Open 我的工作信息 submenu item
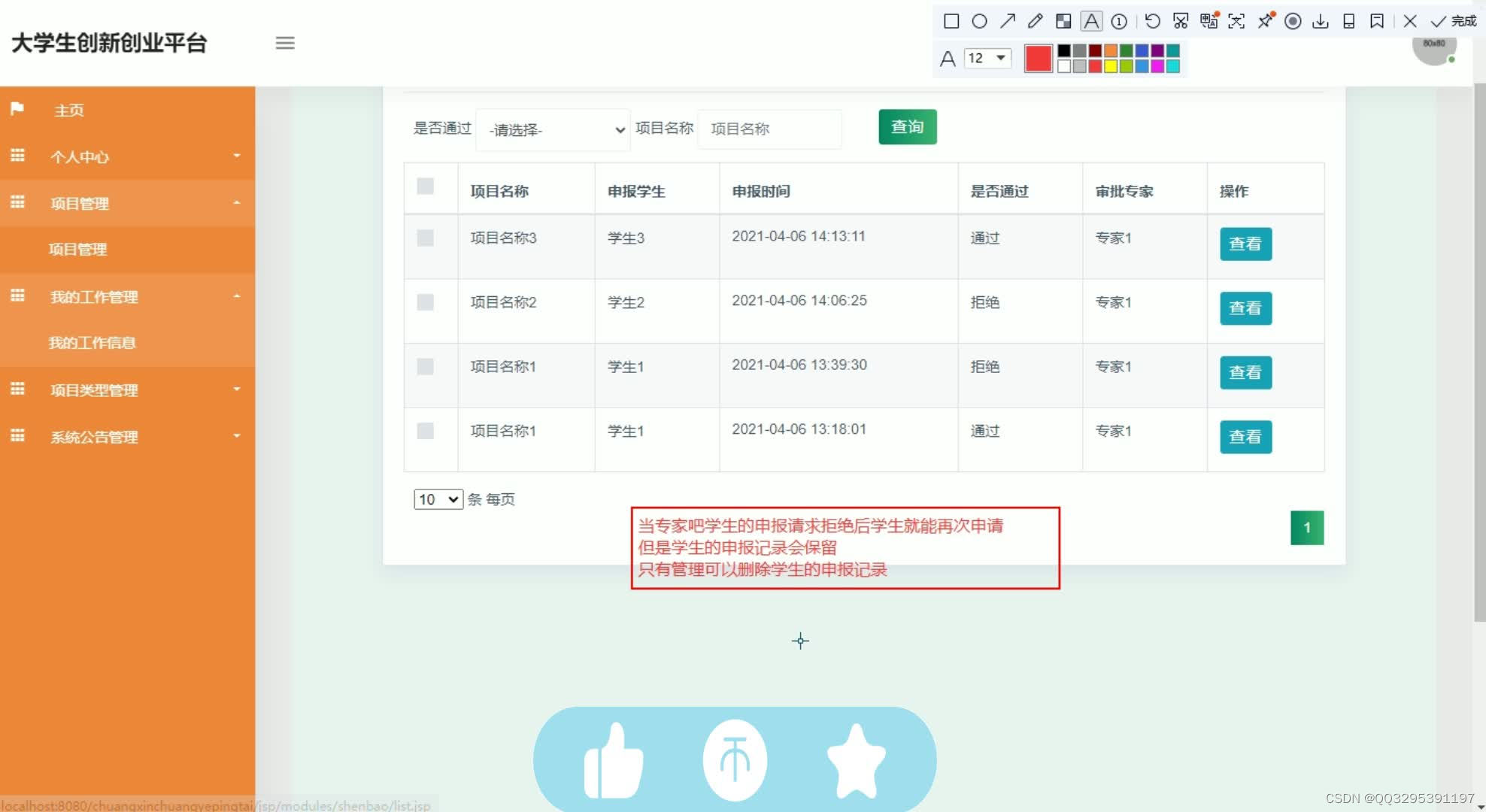 pyautogui.click(x=92, y=343)
